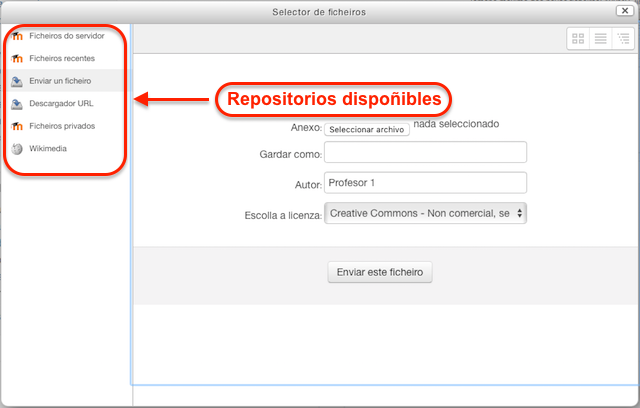Image resolution: width=640 pixels, height=408 pixels.
Task: Click the Seleccionar archivo button
Action: tap(367, 129)
